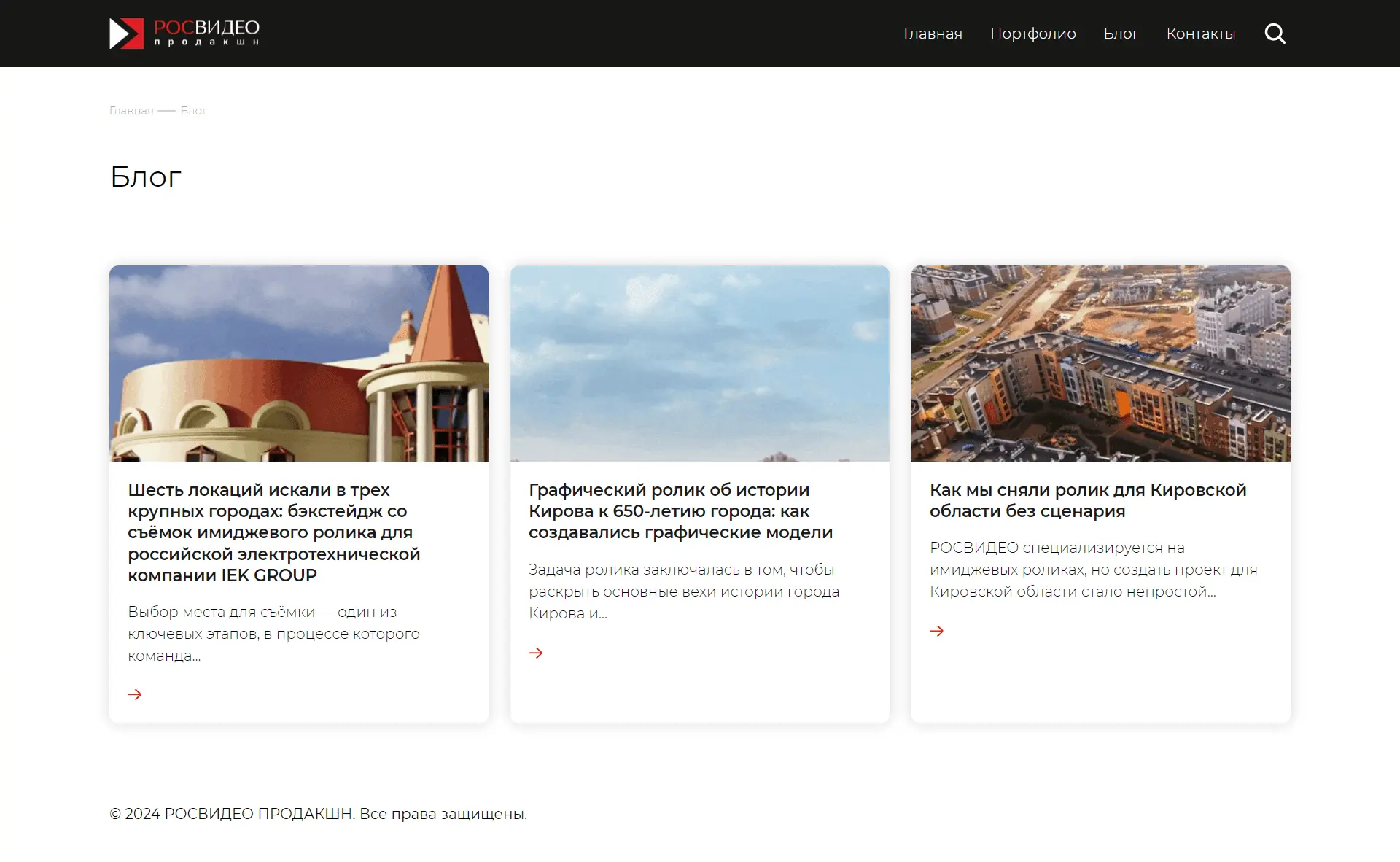The width and height of the screenshot is (1400, 862).
Task: Open Контакты menu item
Action: (1200, 34)
